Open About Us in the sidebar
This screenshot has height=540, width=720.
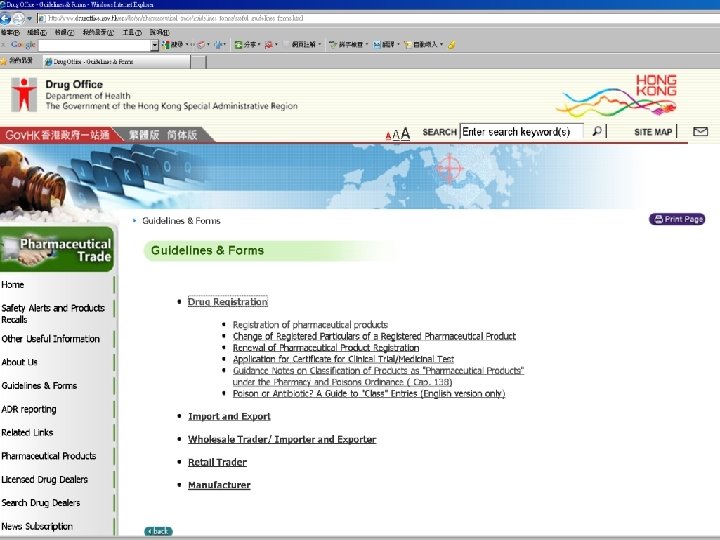tap(19, 362)
